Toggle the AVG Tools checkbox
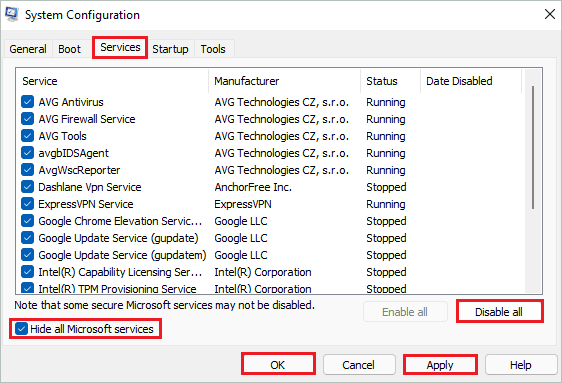The image size is (562, 383). [28, 136]
